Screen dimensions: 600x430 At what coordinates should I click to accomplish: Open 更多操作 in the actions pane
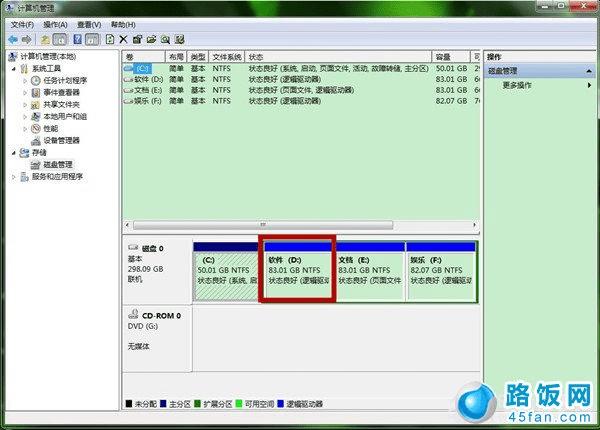pyautogui.click(x=517, y=85)
